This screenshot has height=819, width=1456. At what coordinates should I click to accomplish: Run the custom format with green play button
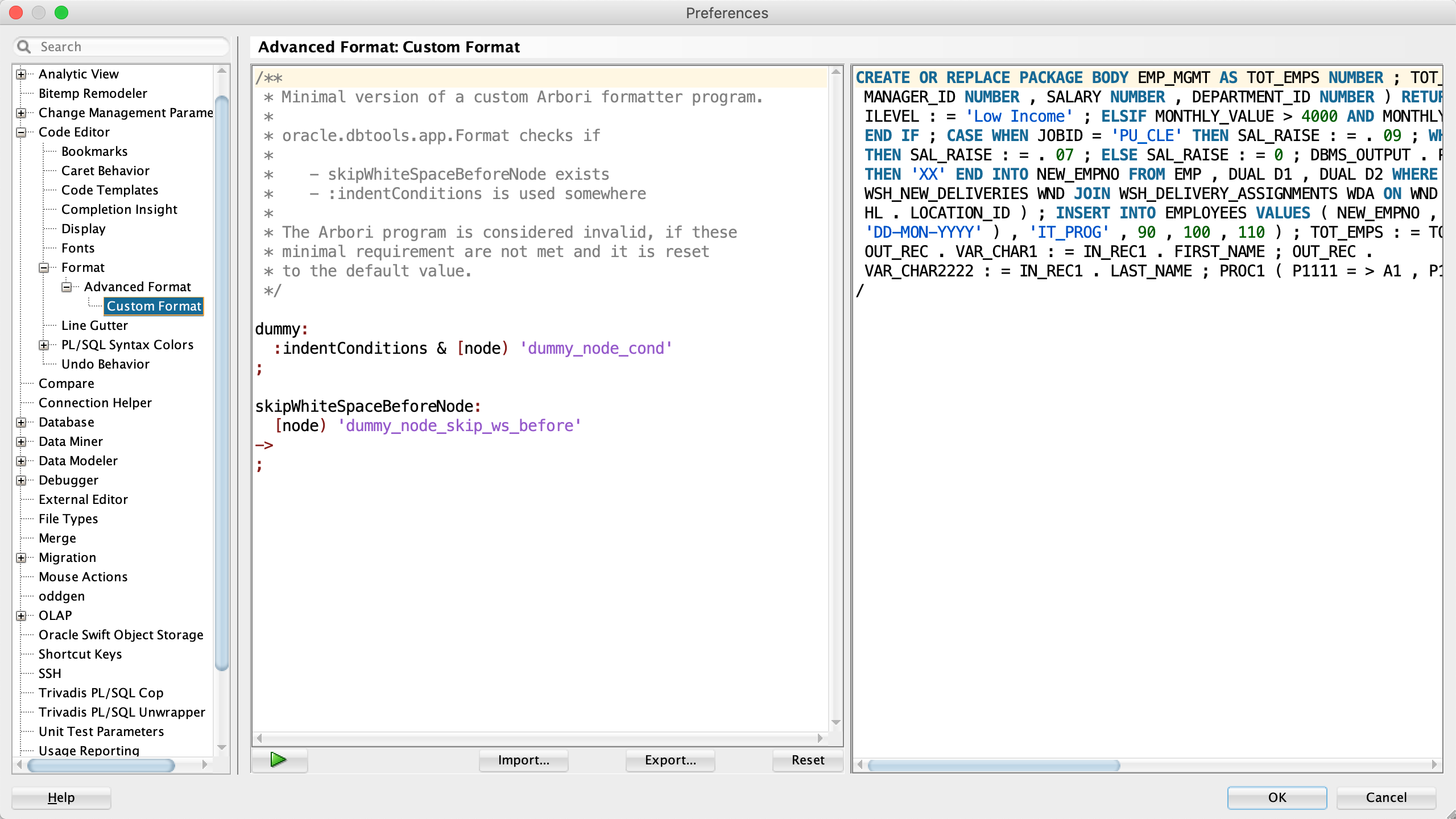click(x=279, y=760)
